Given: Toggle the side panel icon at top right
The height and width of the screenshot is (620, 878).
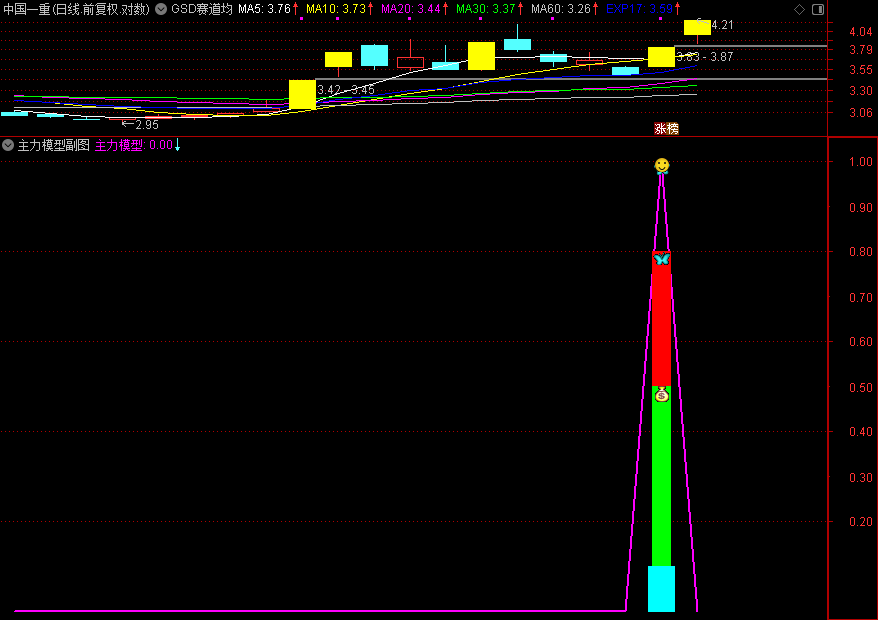Looking at the screenshot, I should pos(820,8).
